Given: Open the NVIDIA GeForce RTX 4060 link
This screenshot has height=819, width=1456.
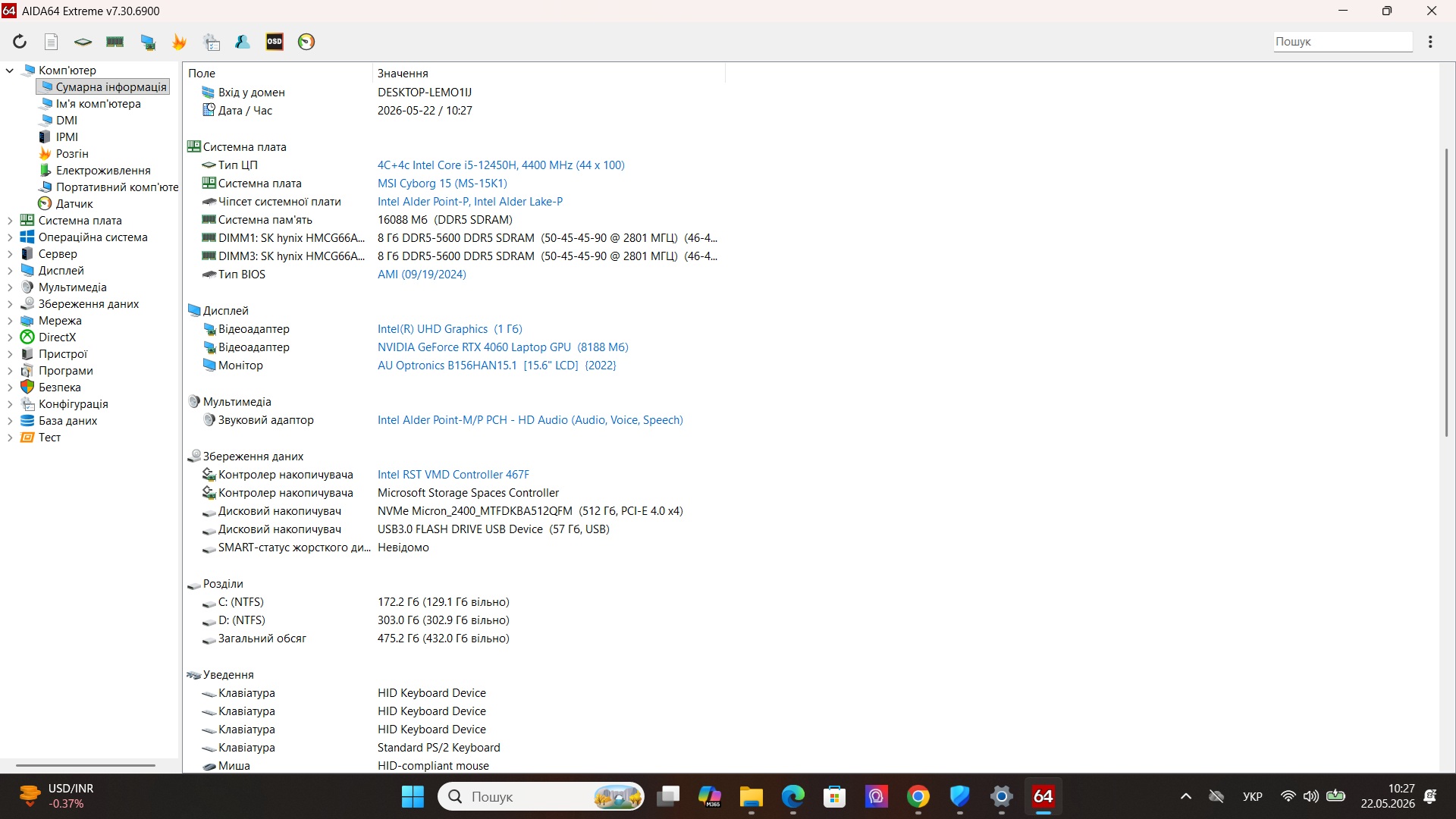Looking at the screenshot, I should click(503, 347).
